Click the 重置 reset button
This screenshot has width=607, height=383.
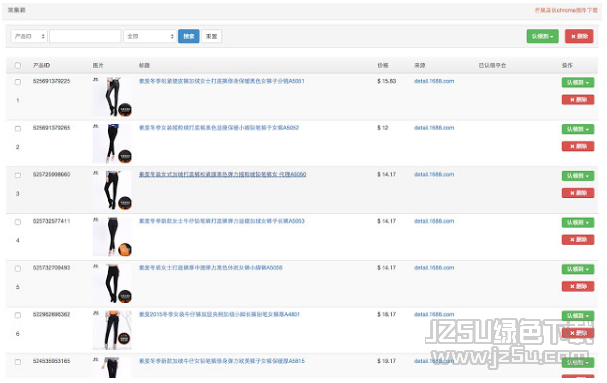pyautogui.click(x=211, y=36)
